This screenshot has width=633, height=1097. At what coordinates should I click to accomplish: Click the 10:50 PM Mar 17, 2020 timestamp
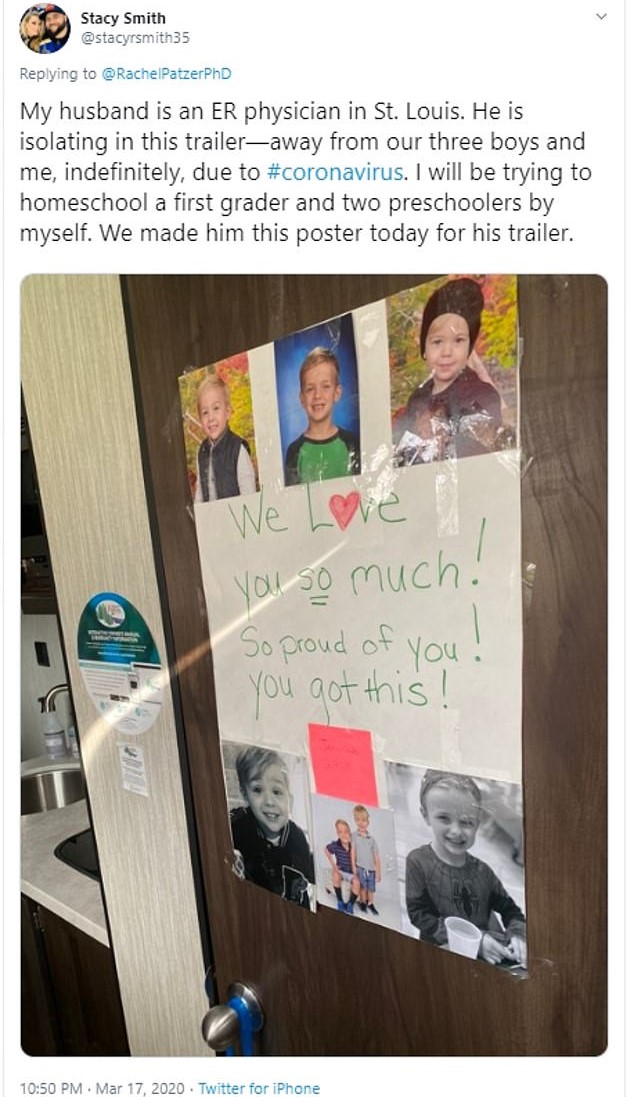click(x=102, y=1088)
